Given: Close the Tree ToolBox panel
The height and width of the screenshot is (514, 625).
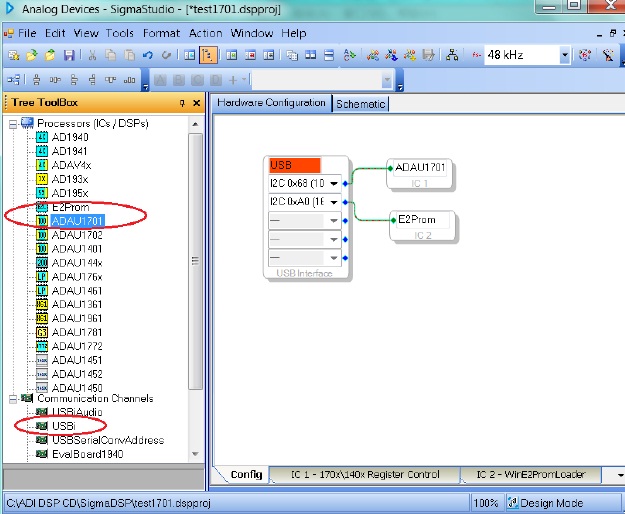Looking at the screenshot, I should click(x=197, y=103).
